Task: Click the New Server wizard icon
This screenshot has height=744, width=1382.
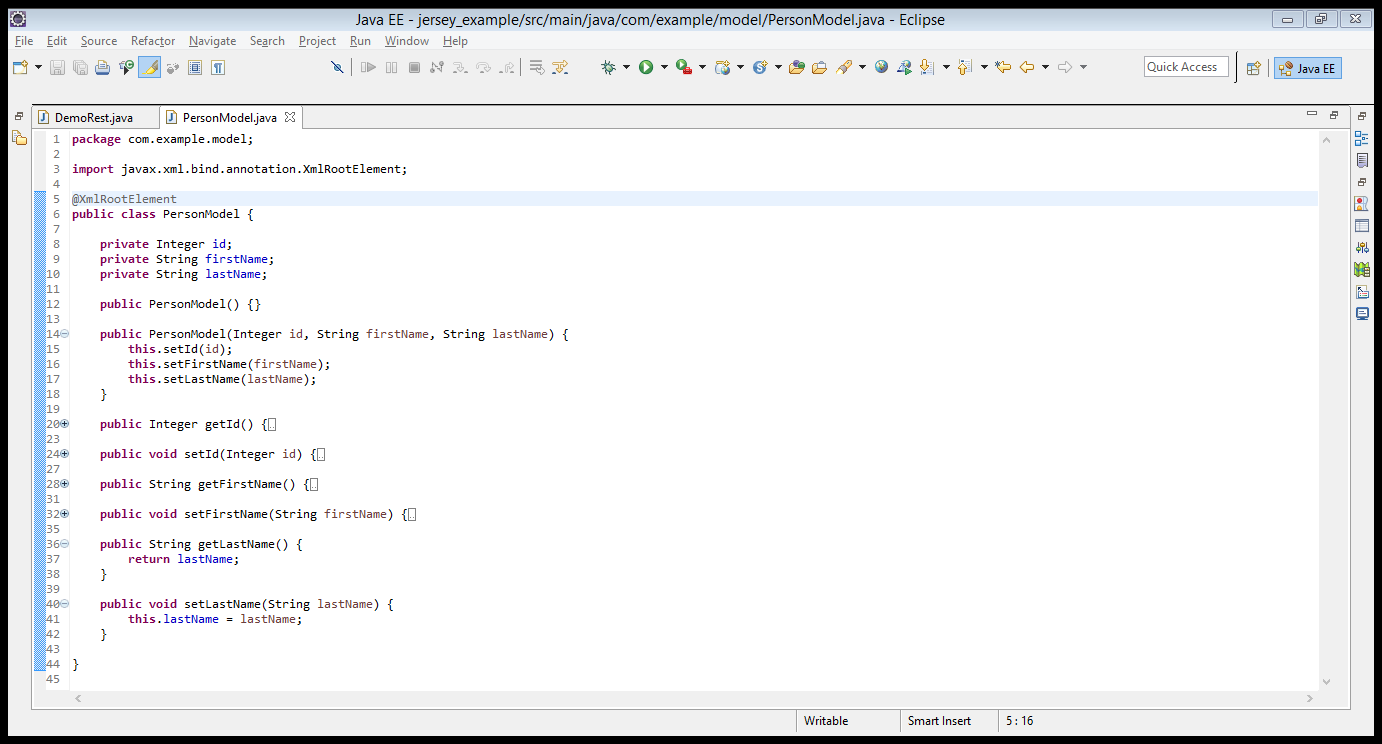Action: coord(722,67)
